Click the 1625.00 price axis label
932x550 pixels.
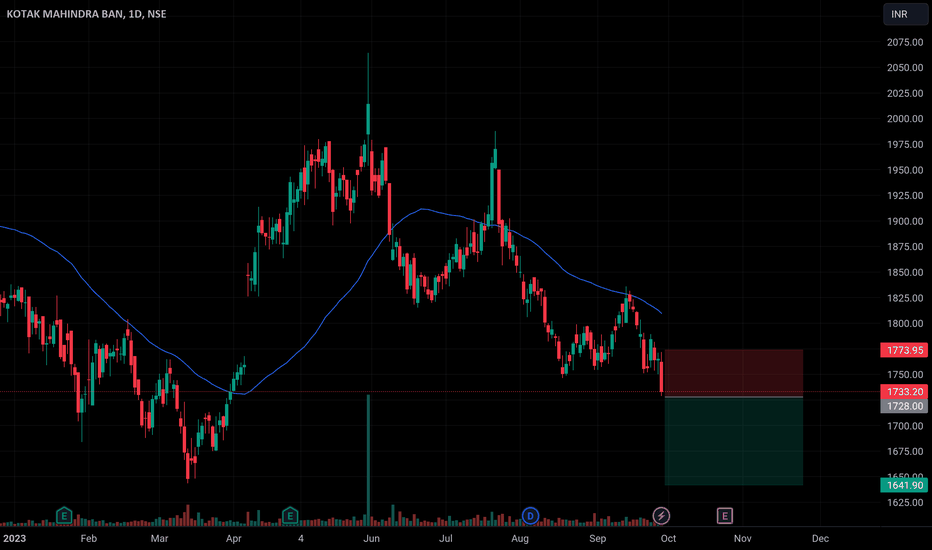click(x=905, y=502)
